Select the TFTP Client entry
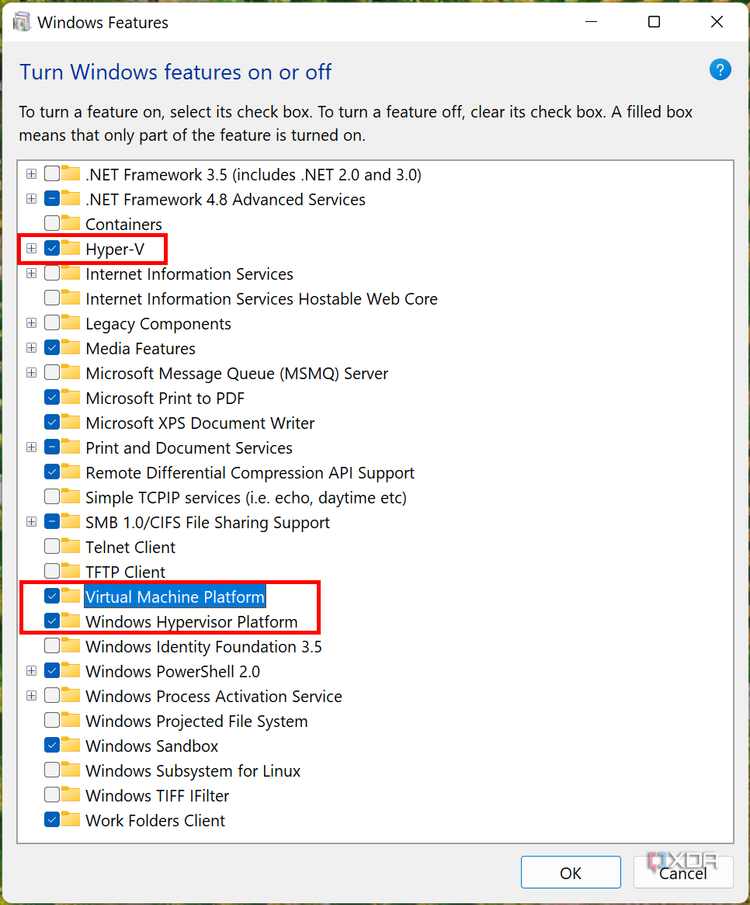Viewport: 750px width, 905px height. (126, 572)
